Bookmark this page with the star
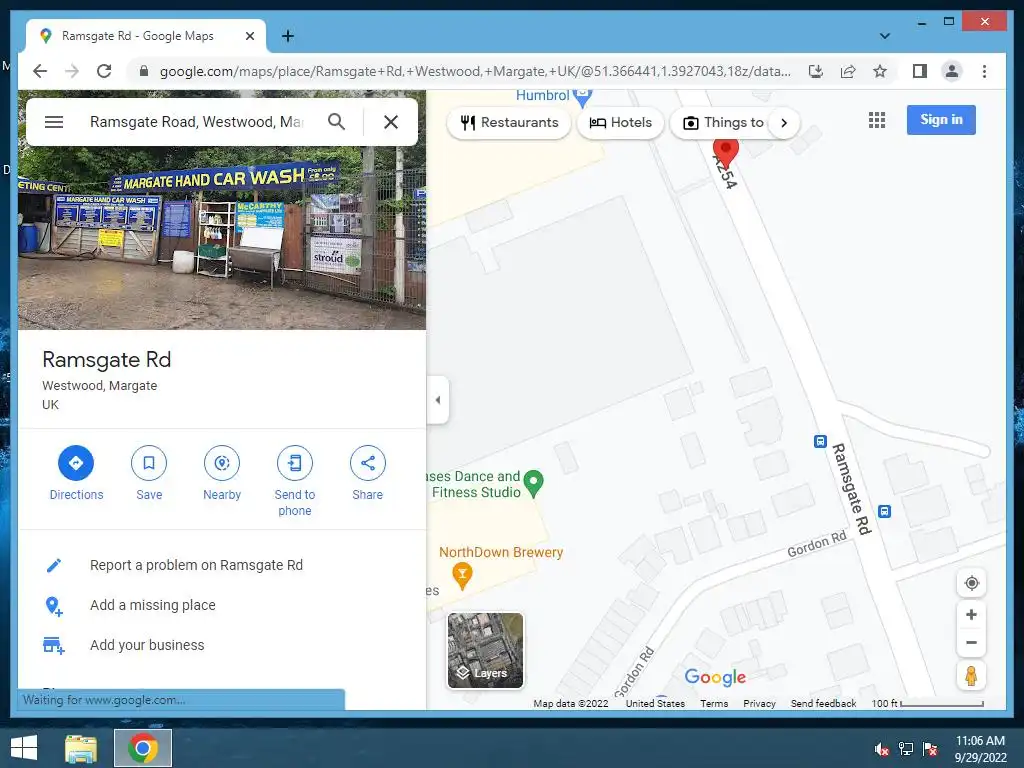Viewport: 1024px width, 768px height. pos(880,71)
